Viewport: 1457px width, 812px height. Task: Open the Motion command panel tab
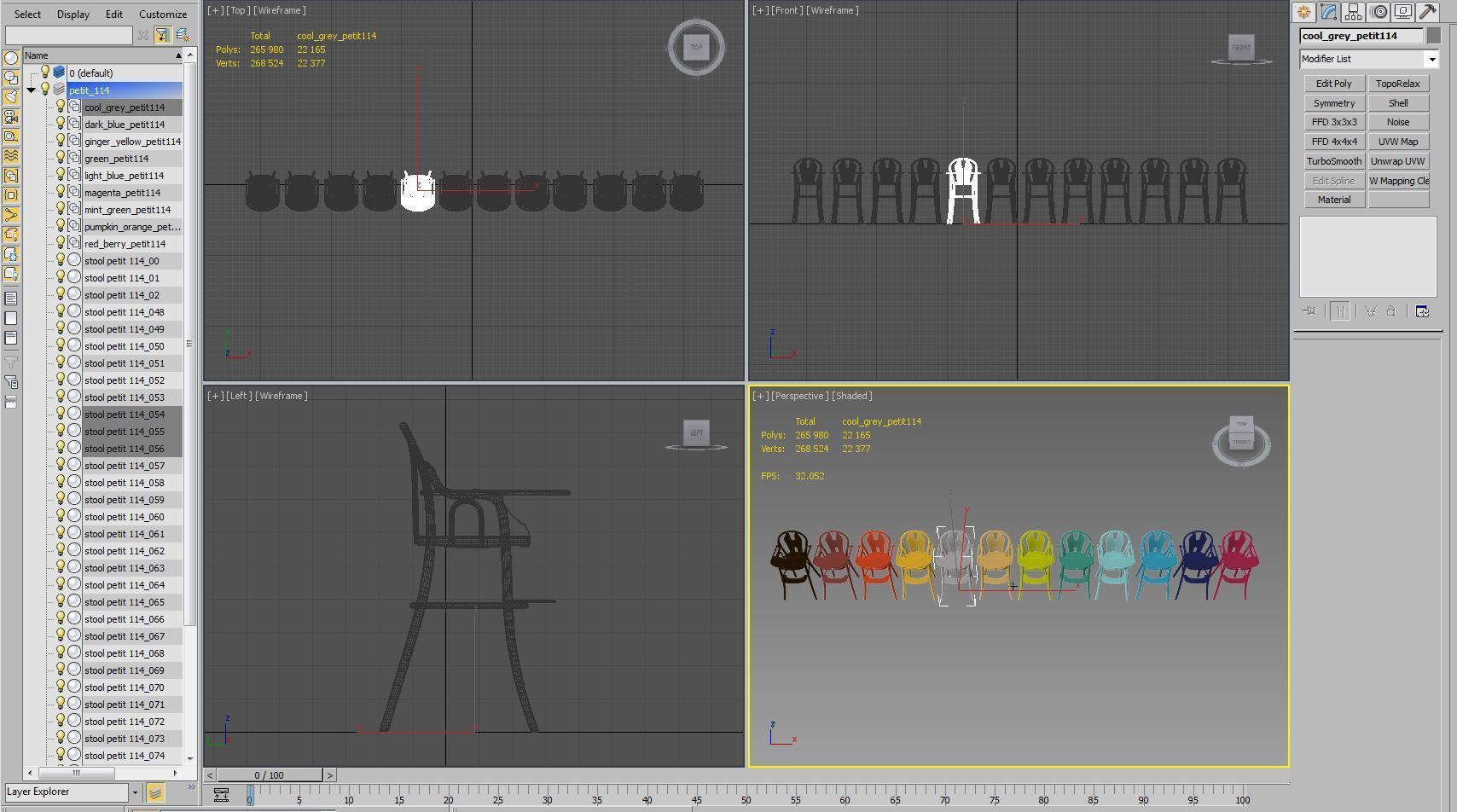pyautogui.click(x=1379, y=12)
